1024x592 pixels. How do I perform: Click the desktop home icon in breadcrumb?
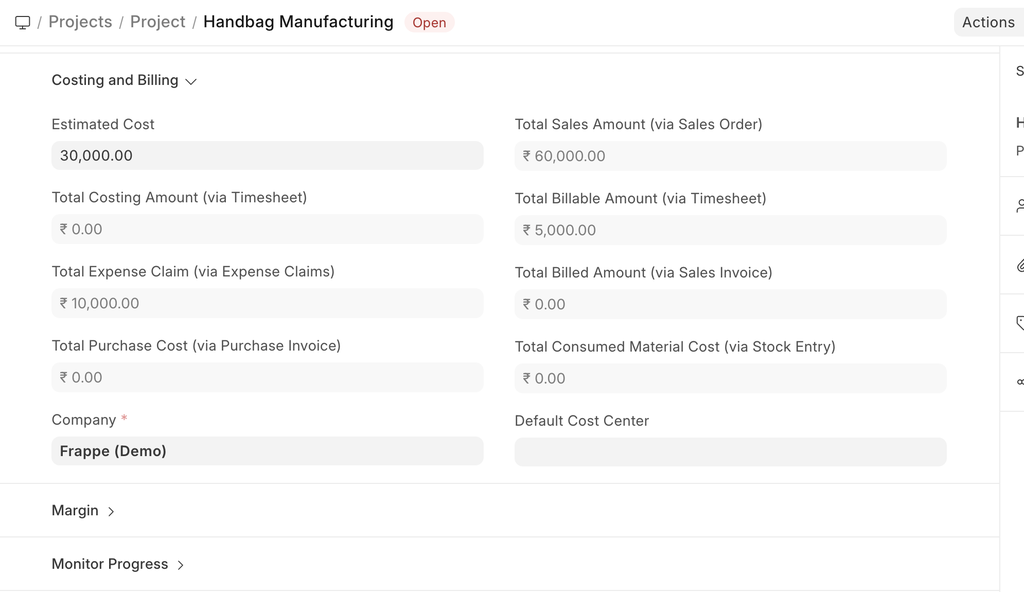click(22, 22)
